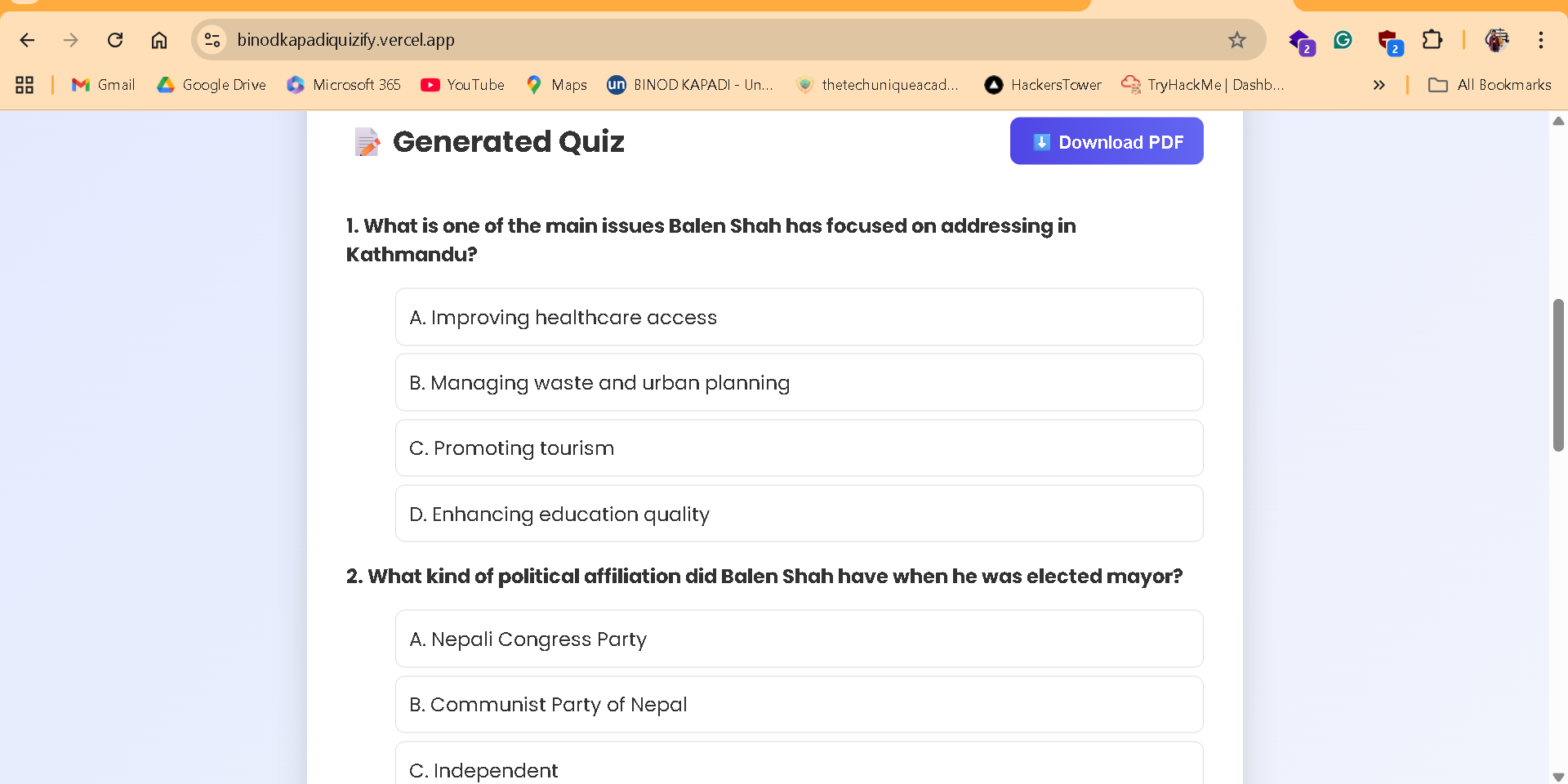Expand the bookmarks overflow chevron

tap(1379, 84)
